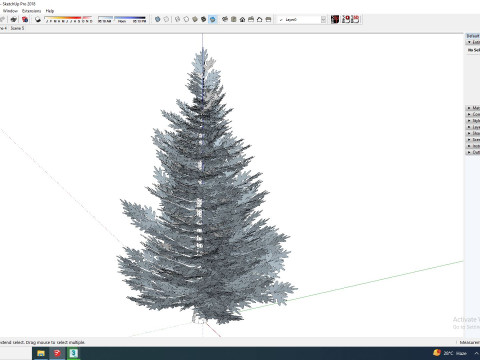
Task: Adjust the shadow time-of-day slider
Action: (x=122, y=19)
